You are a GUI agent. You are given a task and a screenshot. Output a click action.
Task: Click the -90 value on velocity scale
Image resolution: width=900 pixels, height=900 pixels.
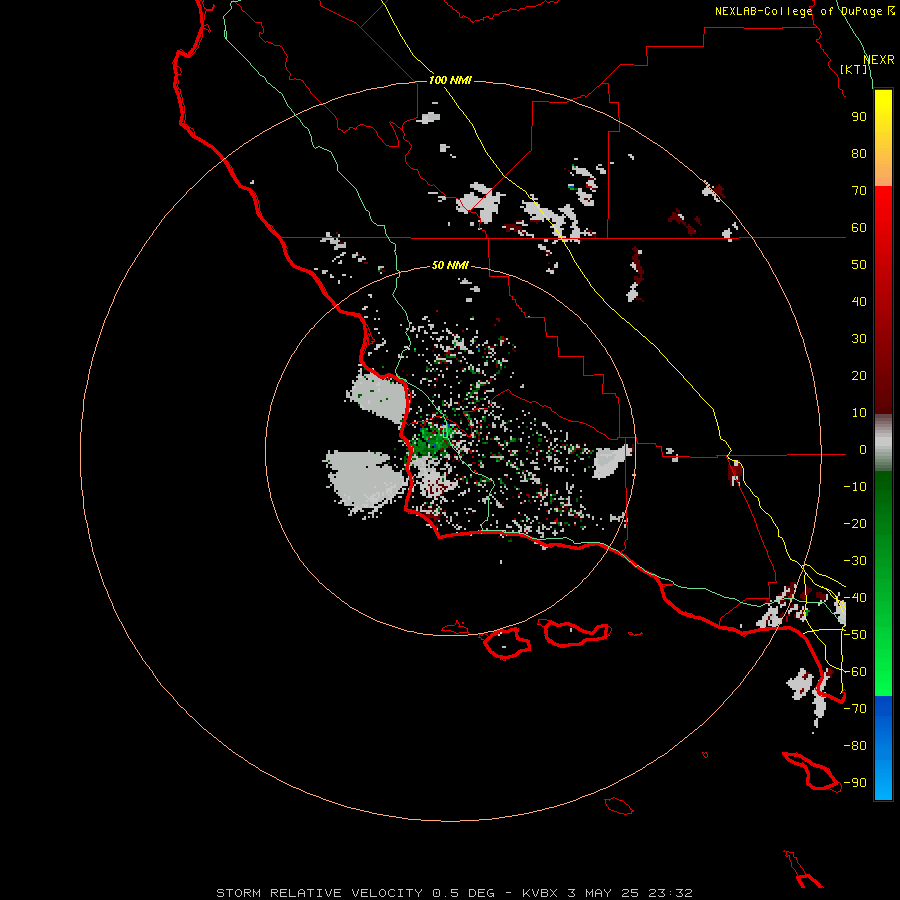(x=855, y=783)
